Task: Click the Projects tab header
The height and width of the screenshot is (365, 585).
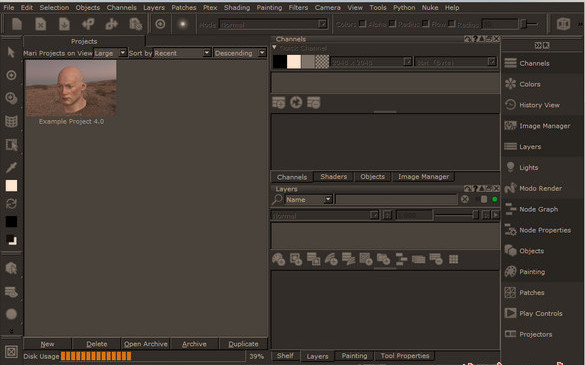Action: pos(84,41)
